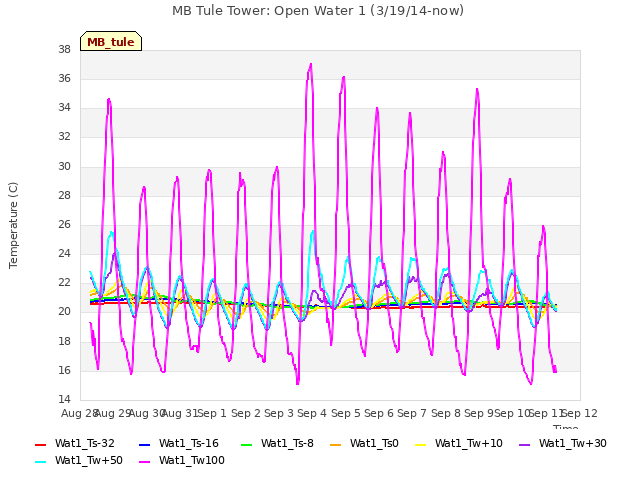Click the Sep 2 date label
Image resolution: width=640 pixels, height=480 pixels.
(x=246, y=414)
